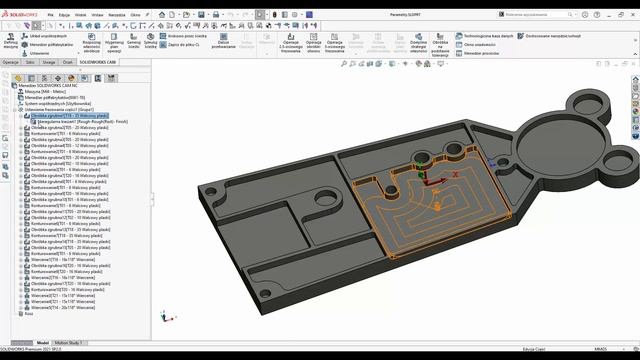Click the Edit Appearance sphere icon
The image size is (640, 360).
[x=418, y=64]
